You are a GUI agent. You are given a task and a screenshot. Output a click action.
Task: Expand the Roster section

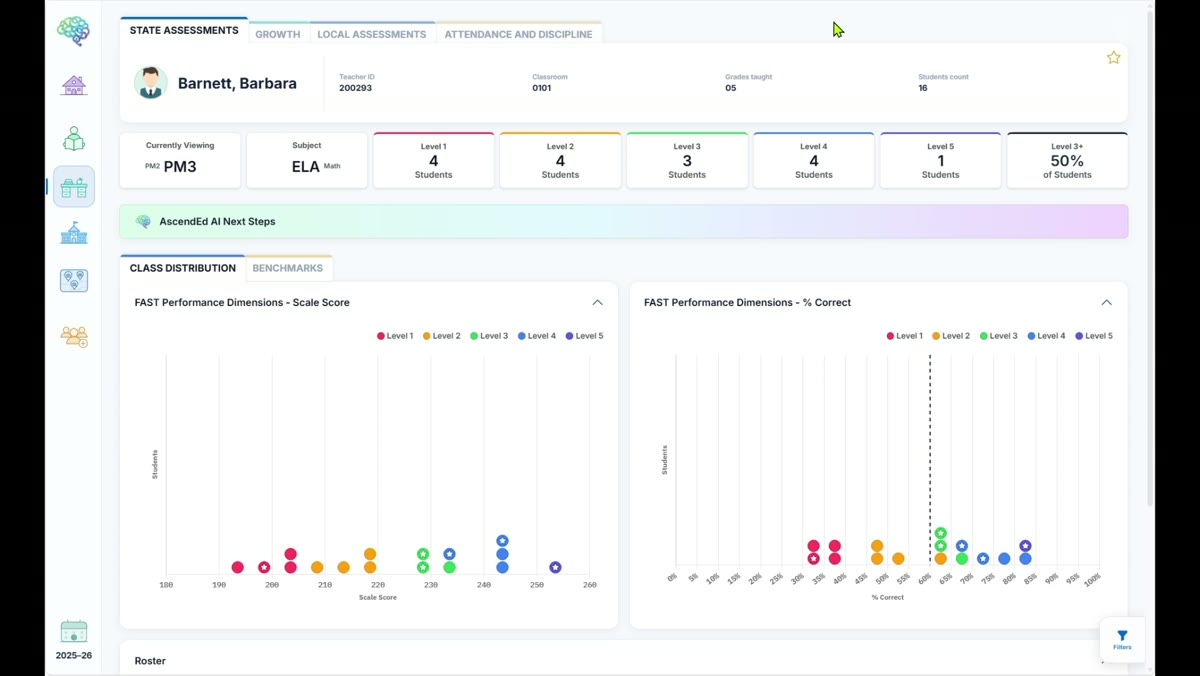(x=624, y=660)
